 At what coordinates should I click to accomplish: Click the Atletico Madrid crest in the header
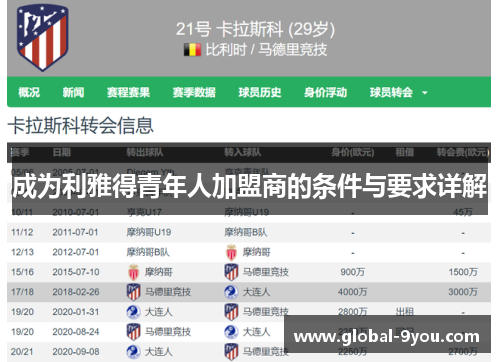click(43, 37)
